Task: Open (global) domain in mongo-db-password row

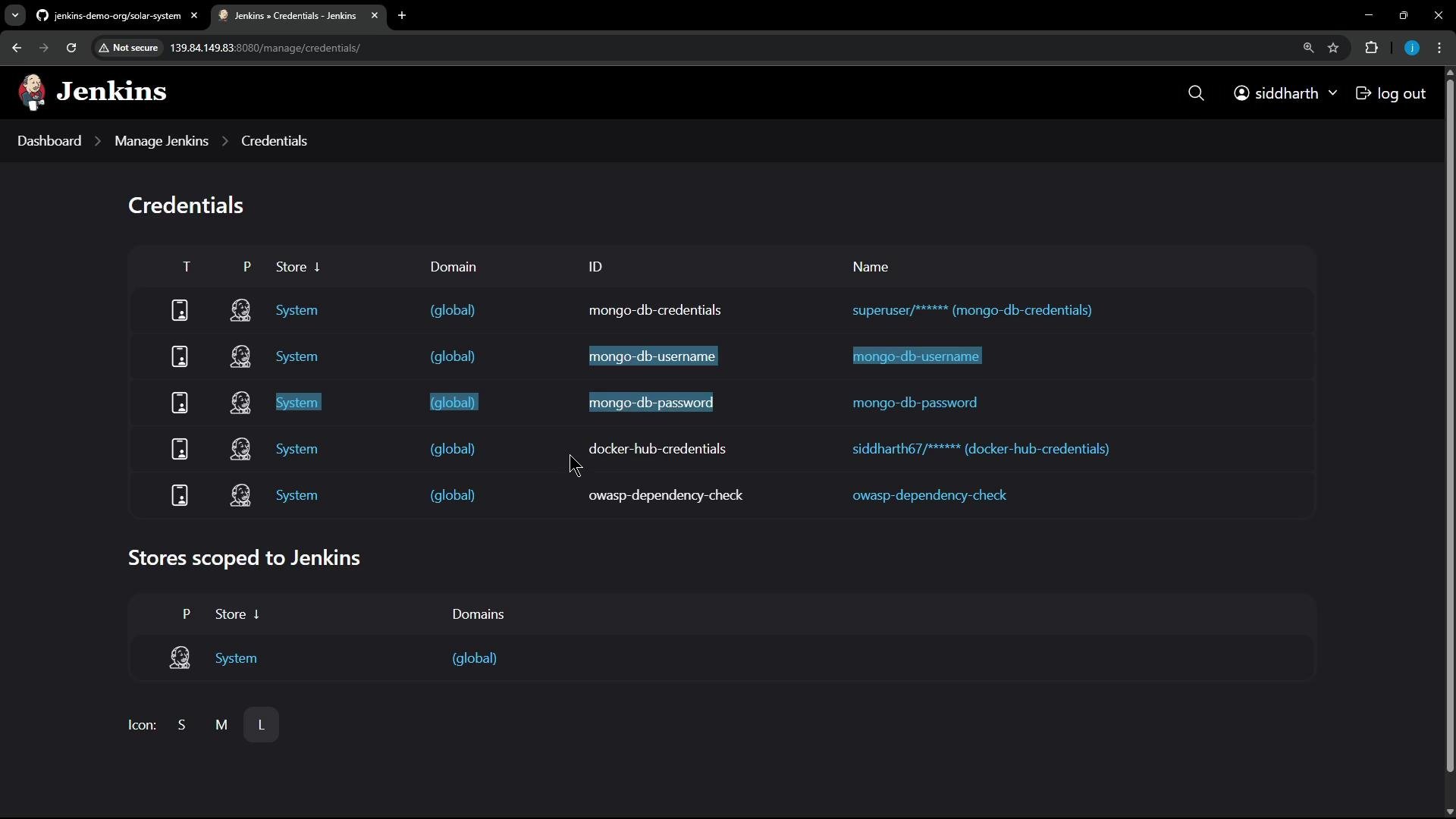Action: tap(453, 403)
